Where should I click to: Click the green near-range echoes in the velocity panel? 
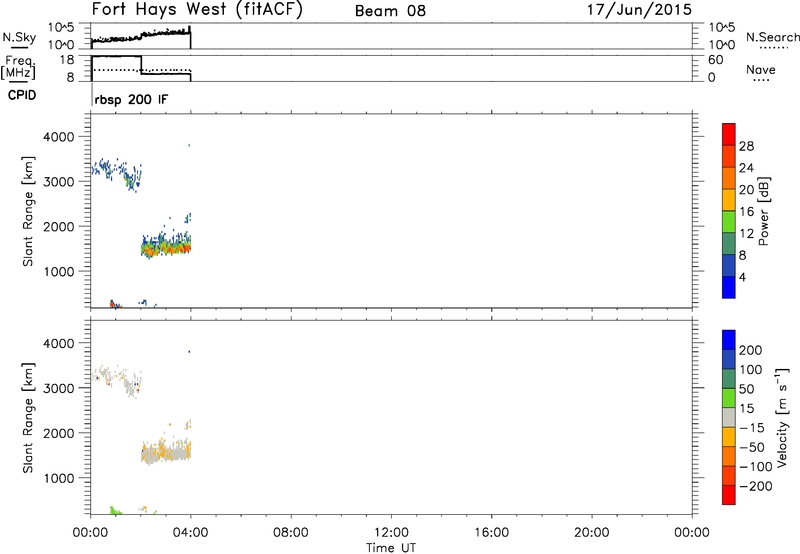point(115,510)
